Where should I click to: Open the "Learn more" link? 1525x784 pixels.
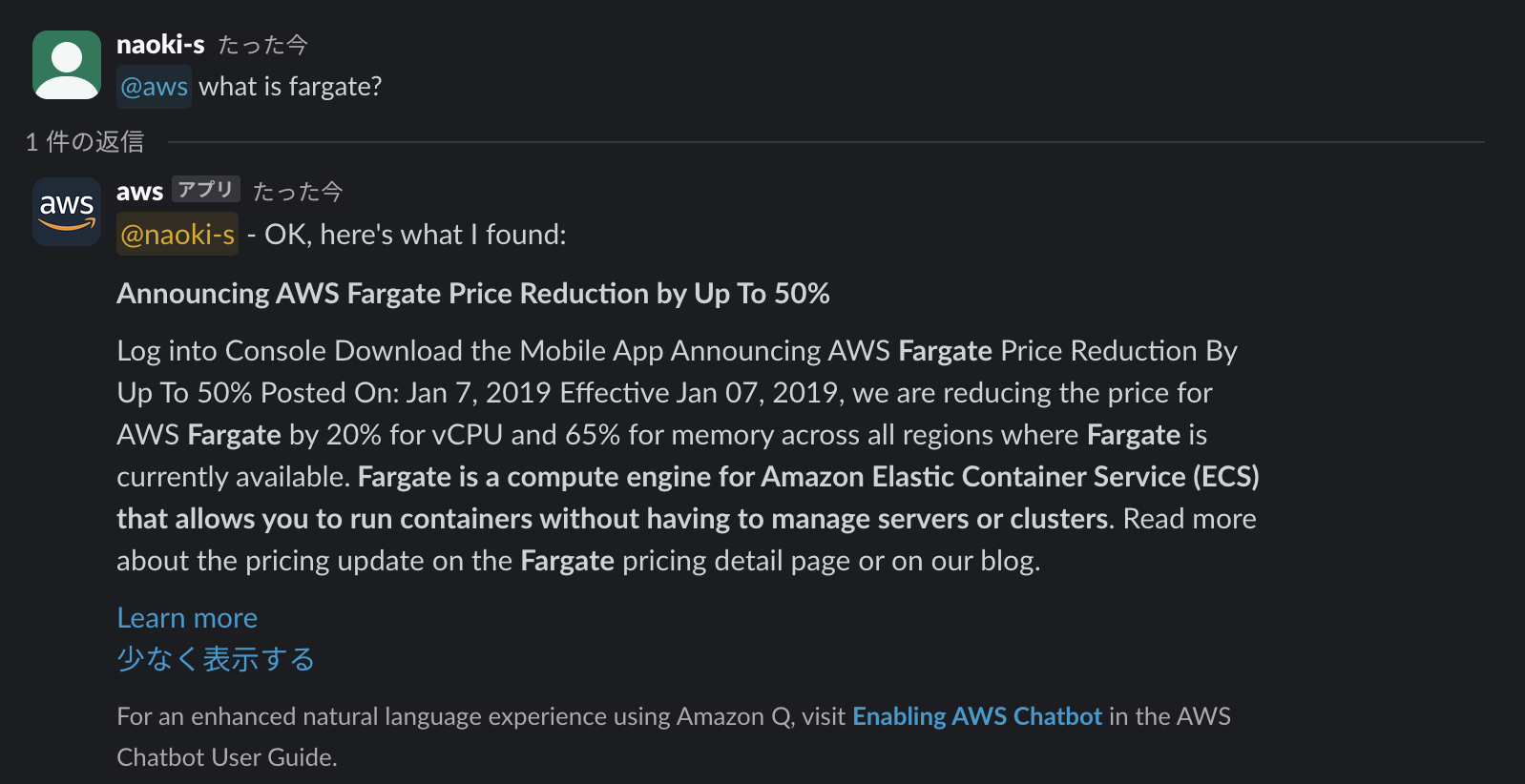[187, 618]
